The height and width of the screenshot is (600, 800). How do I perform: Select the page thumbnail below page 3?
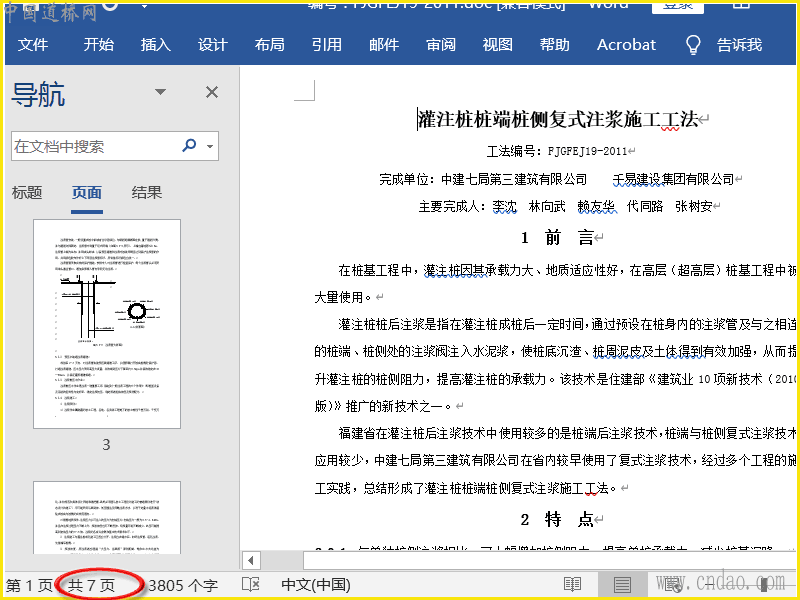coord(107,517)
